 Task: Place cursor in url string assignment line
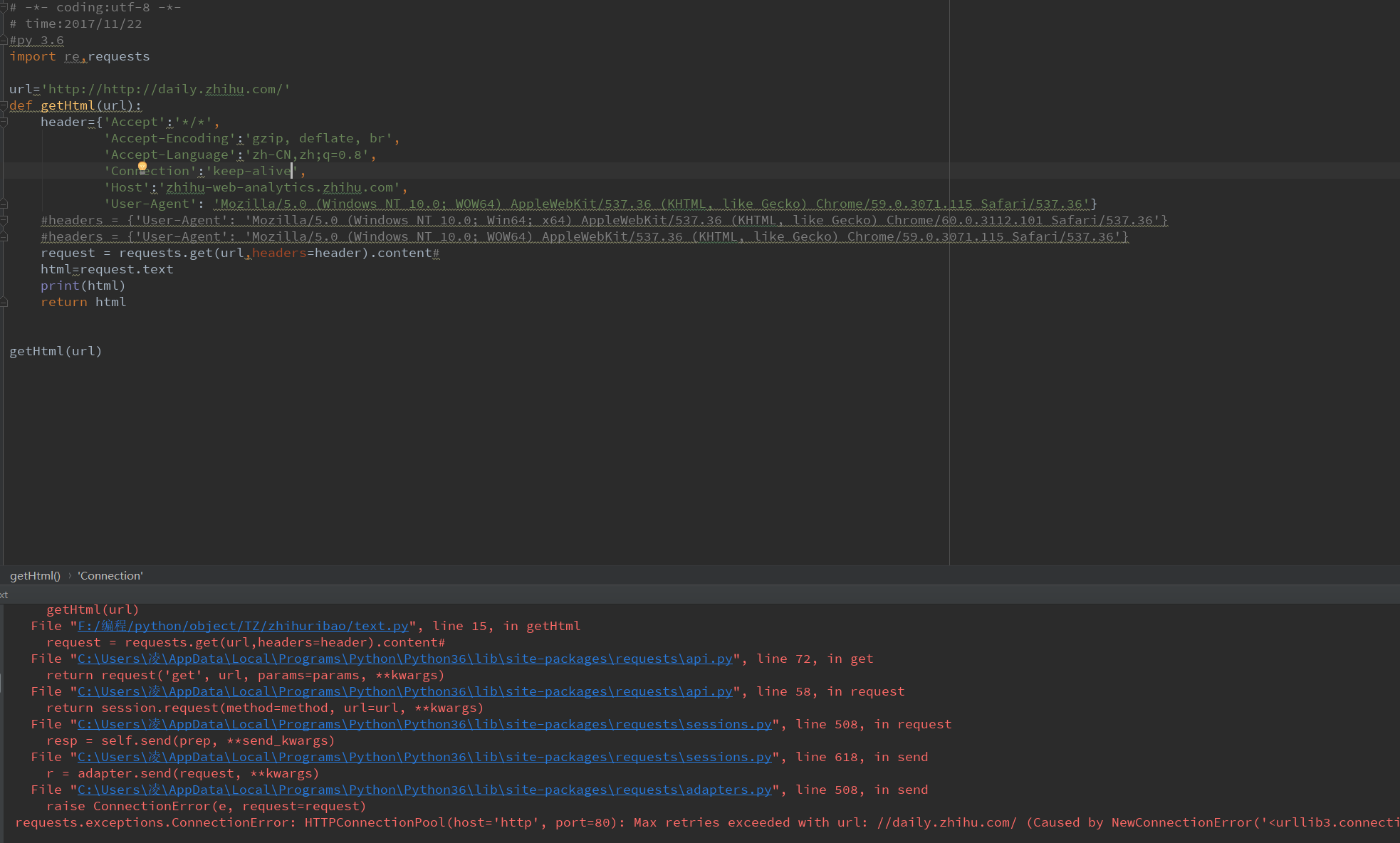point(150,90)
